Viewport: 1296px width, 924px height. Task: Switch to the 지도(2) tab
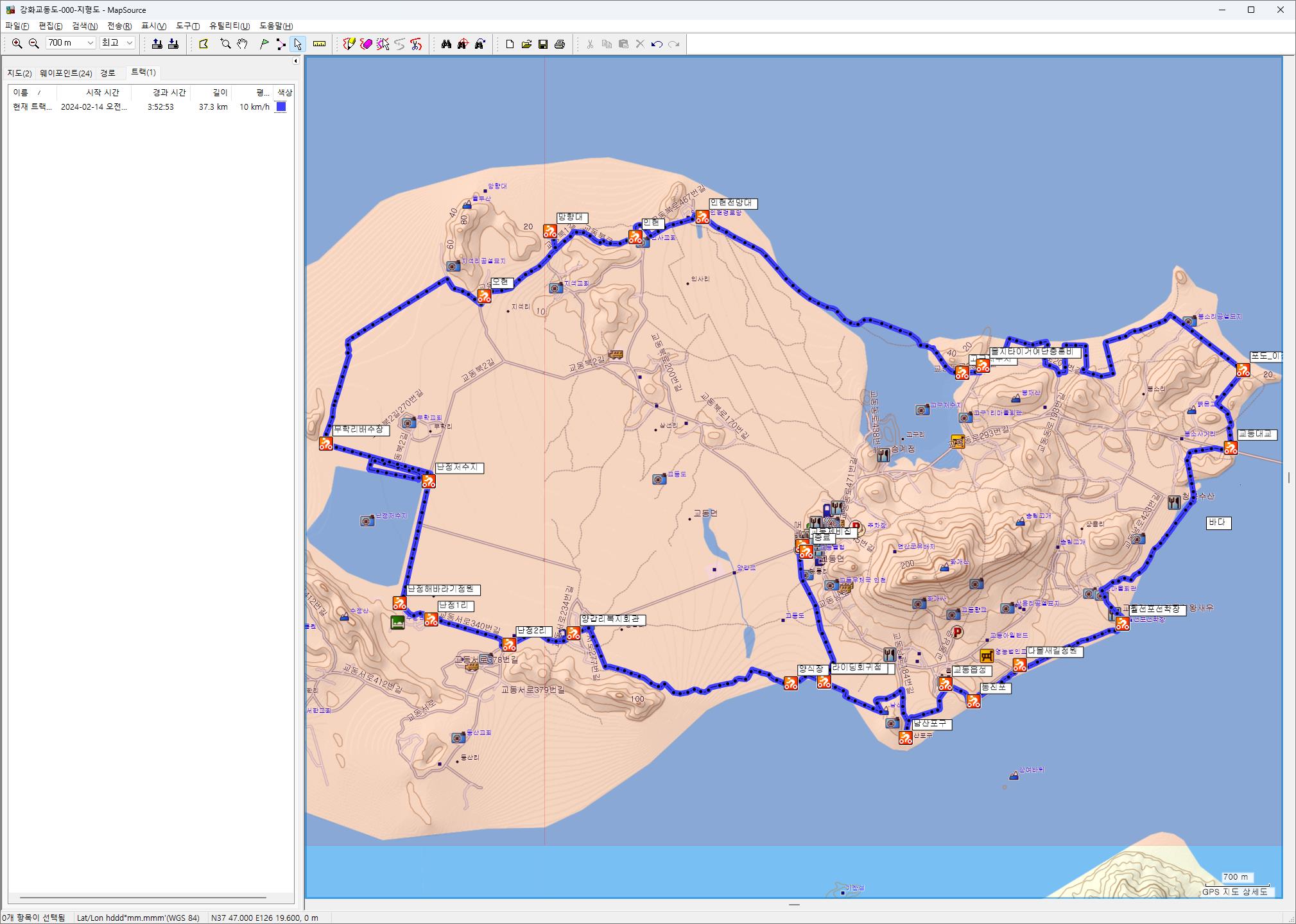point(19,73)
